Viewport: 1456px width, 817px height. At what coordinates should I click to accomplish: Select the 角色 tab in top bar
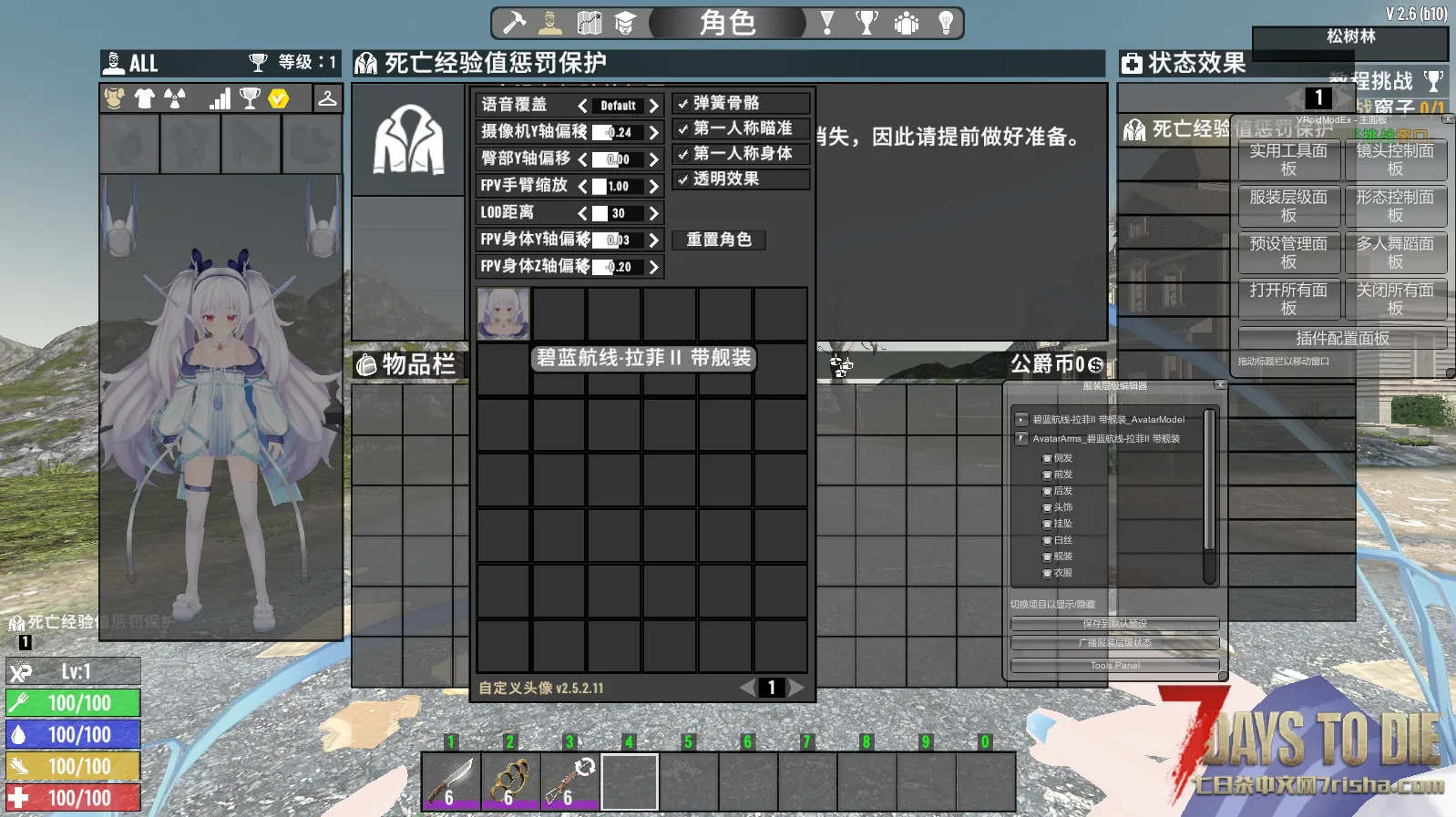click(x=727, y=23)
